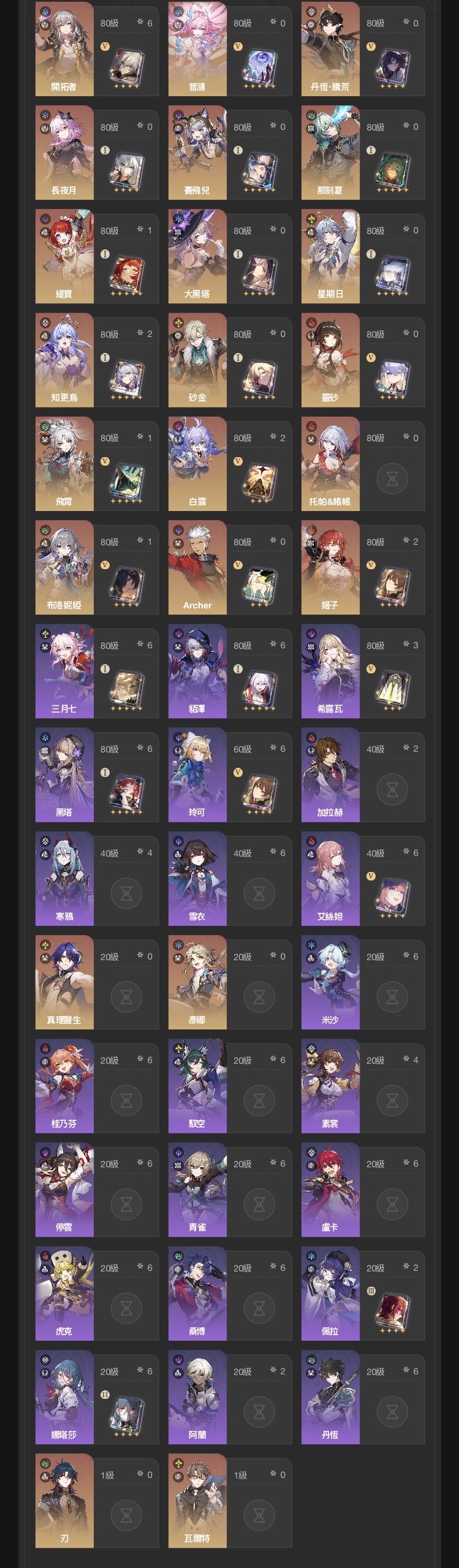This screenshot has width=459, height=1568.
Task: Select 瓦爾特 character portrait
Action: (197, 1501)
